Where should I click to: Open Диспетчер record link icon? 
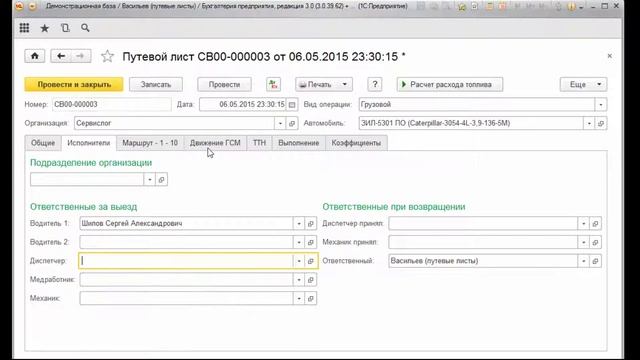click(x=311, y=261)
